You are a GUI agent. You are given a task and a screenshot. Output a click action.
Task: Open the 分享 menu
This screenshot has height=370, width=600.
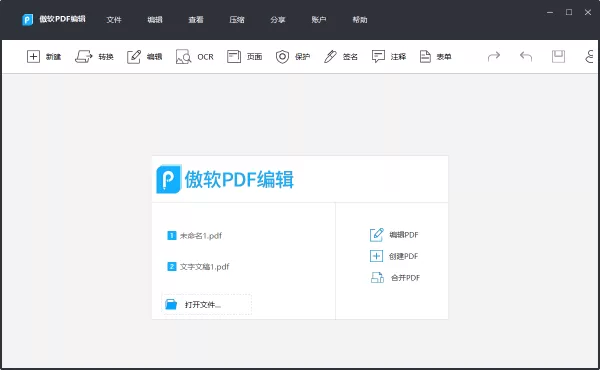coord(277,20)
